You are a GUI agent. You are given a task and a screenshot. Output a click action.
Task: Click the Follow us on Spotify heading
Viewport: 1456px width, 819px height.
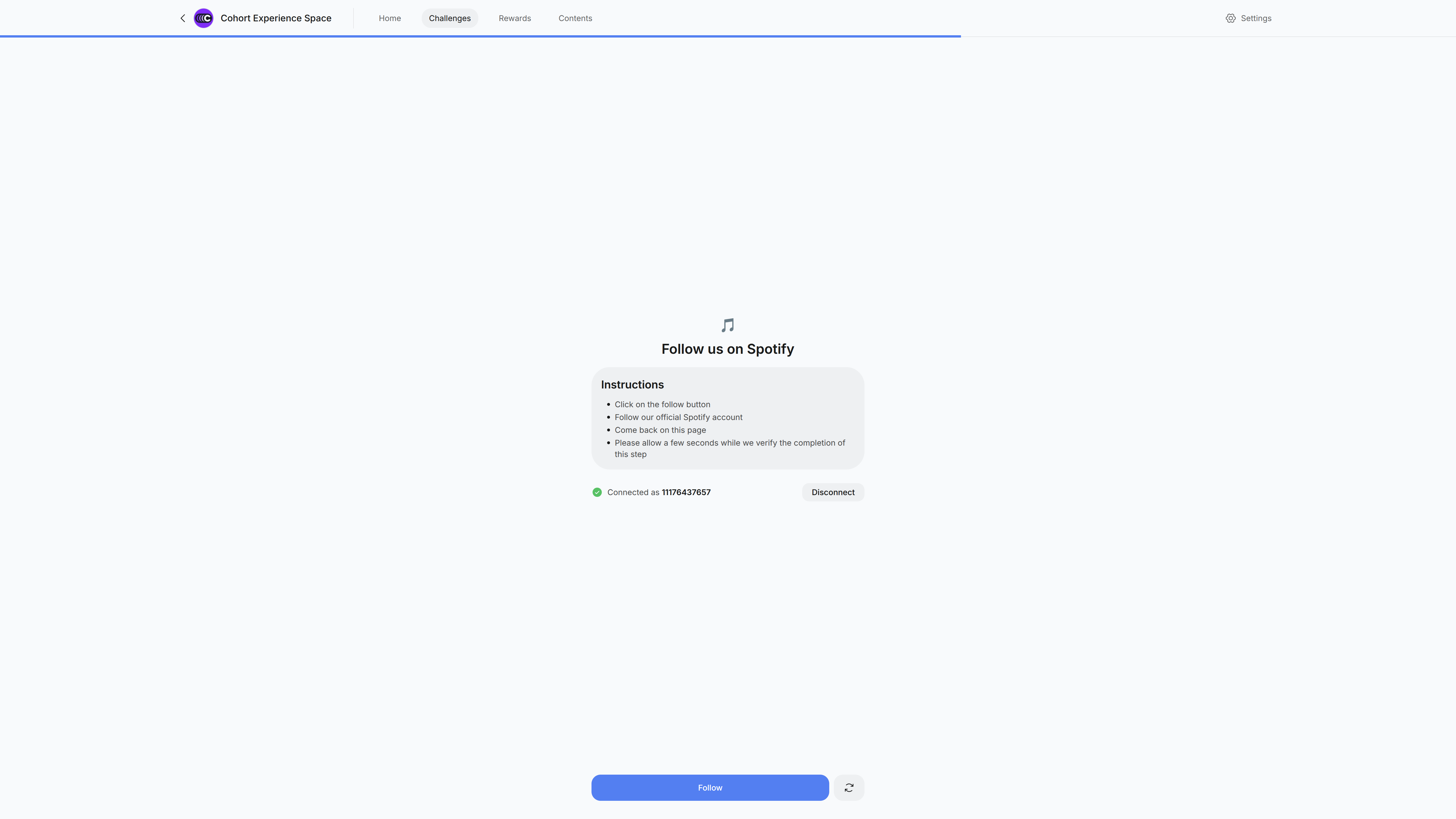pyautogui.click(x=727, y=349)
